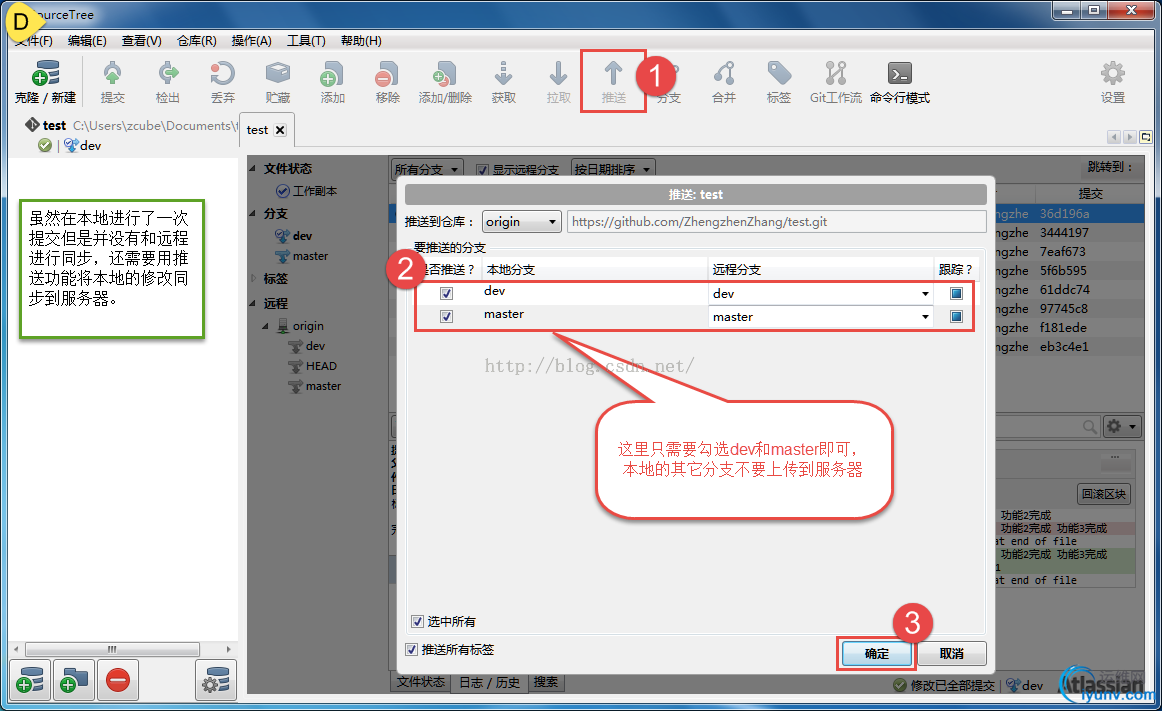
Task: Open the remote branch dropdown for dev
Action: [925, 294]
